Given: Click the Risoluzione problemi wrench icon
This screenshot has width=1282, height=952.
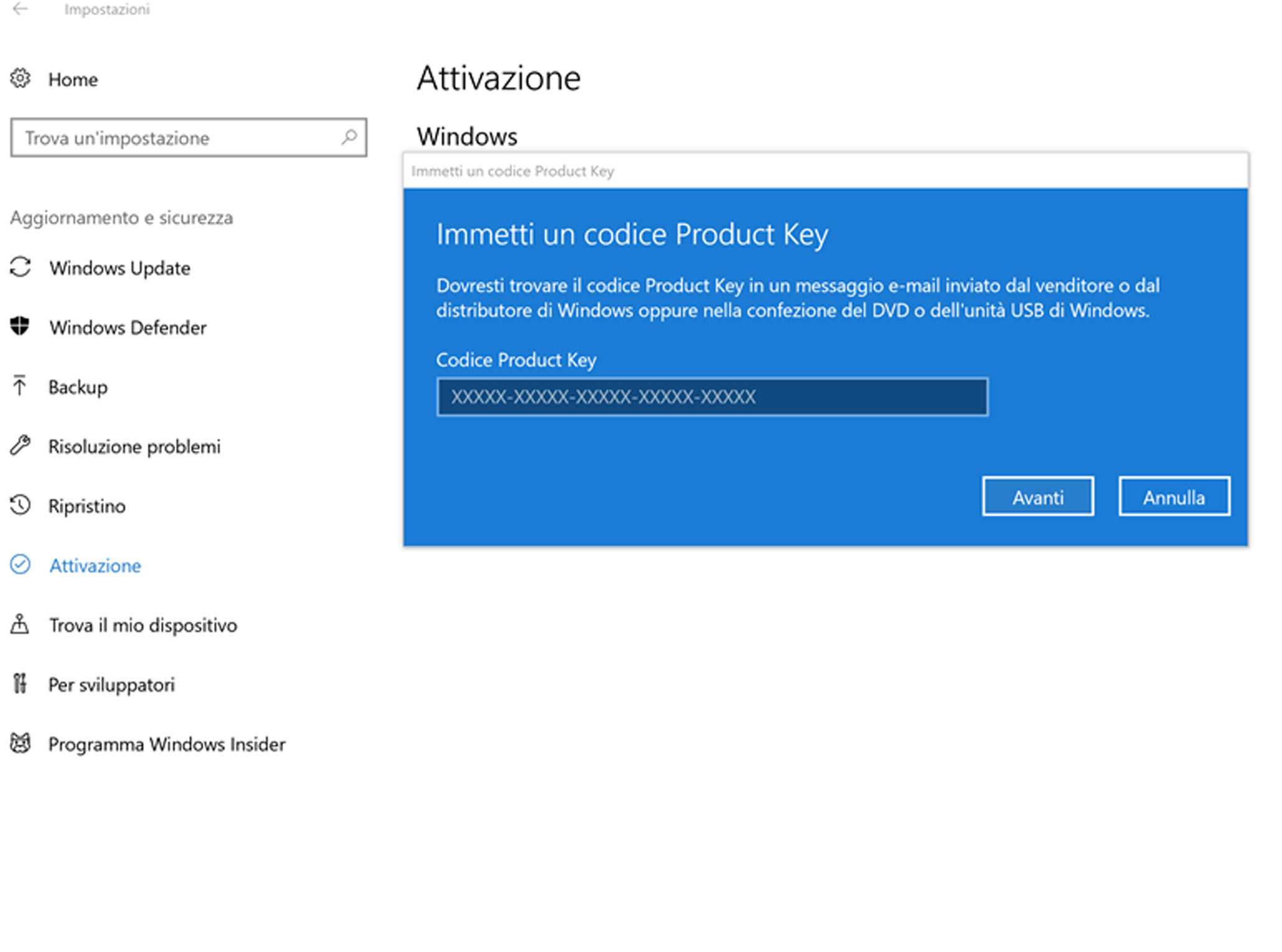Looking at the screenshot, I should coord(20,446).
